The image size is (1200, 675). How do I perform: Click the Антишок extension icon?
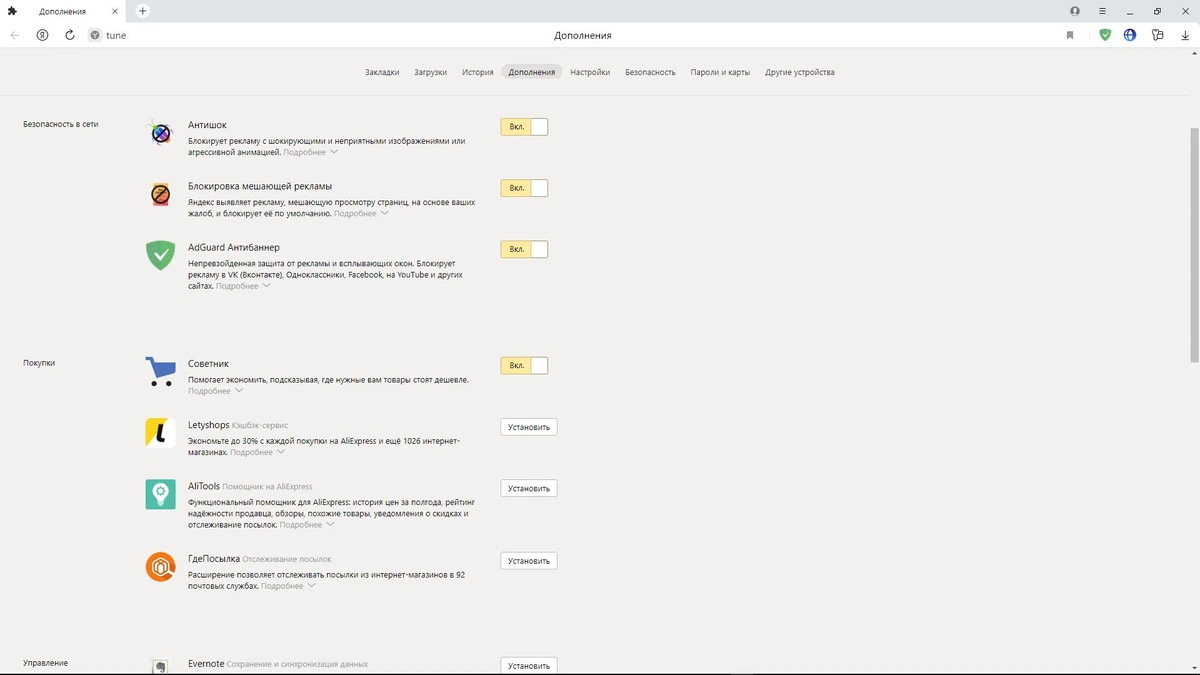(160, 133)
